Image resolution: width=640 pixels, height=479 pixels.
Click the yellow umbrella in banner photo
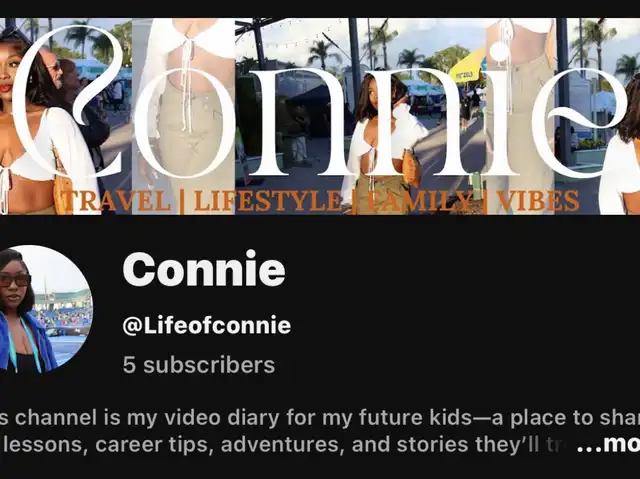(x=468, y=67)
